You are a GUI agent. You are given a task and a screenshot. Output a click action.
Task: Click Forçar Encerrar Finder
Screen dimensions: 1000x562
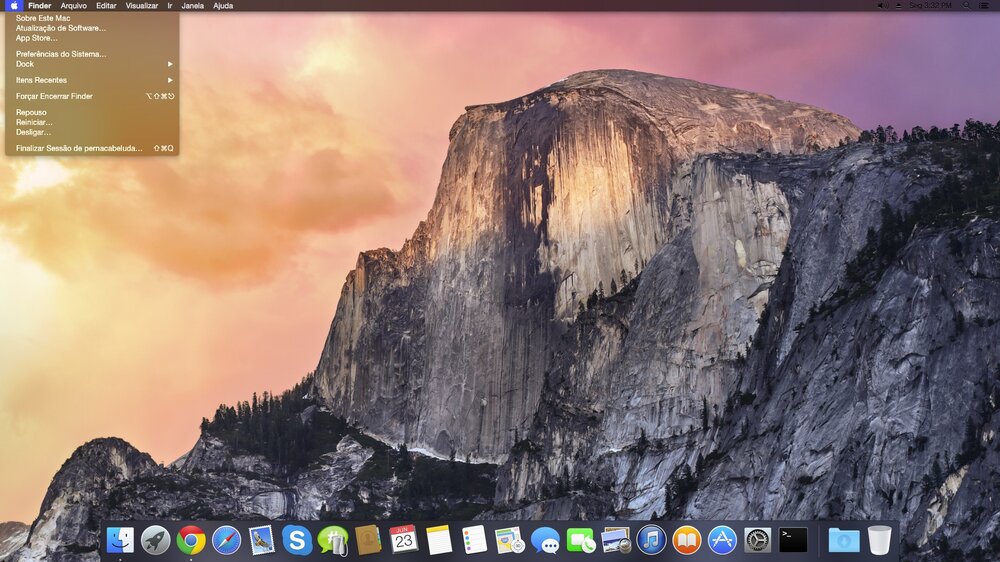pos(55,96)
